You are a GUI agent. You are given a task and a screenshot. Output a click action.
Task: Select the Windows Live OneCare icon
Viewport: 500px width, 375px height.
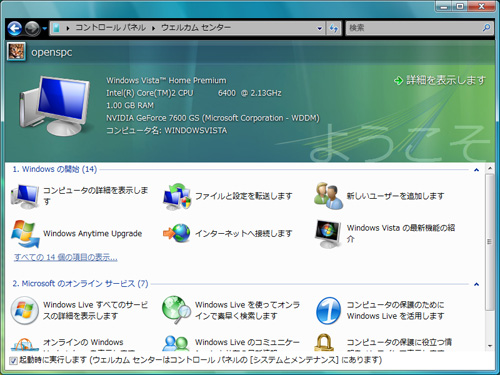coord(328,310)
